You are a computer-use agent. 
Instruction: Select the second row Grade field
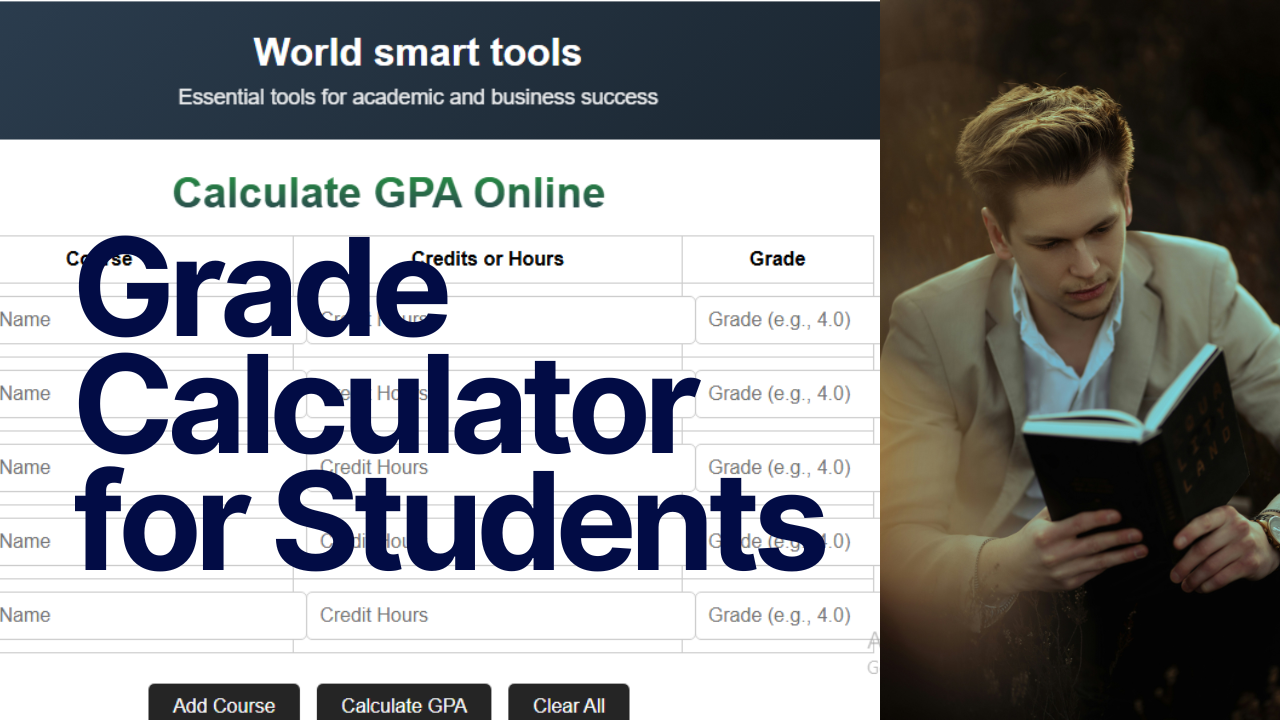pos(786,394)
